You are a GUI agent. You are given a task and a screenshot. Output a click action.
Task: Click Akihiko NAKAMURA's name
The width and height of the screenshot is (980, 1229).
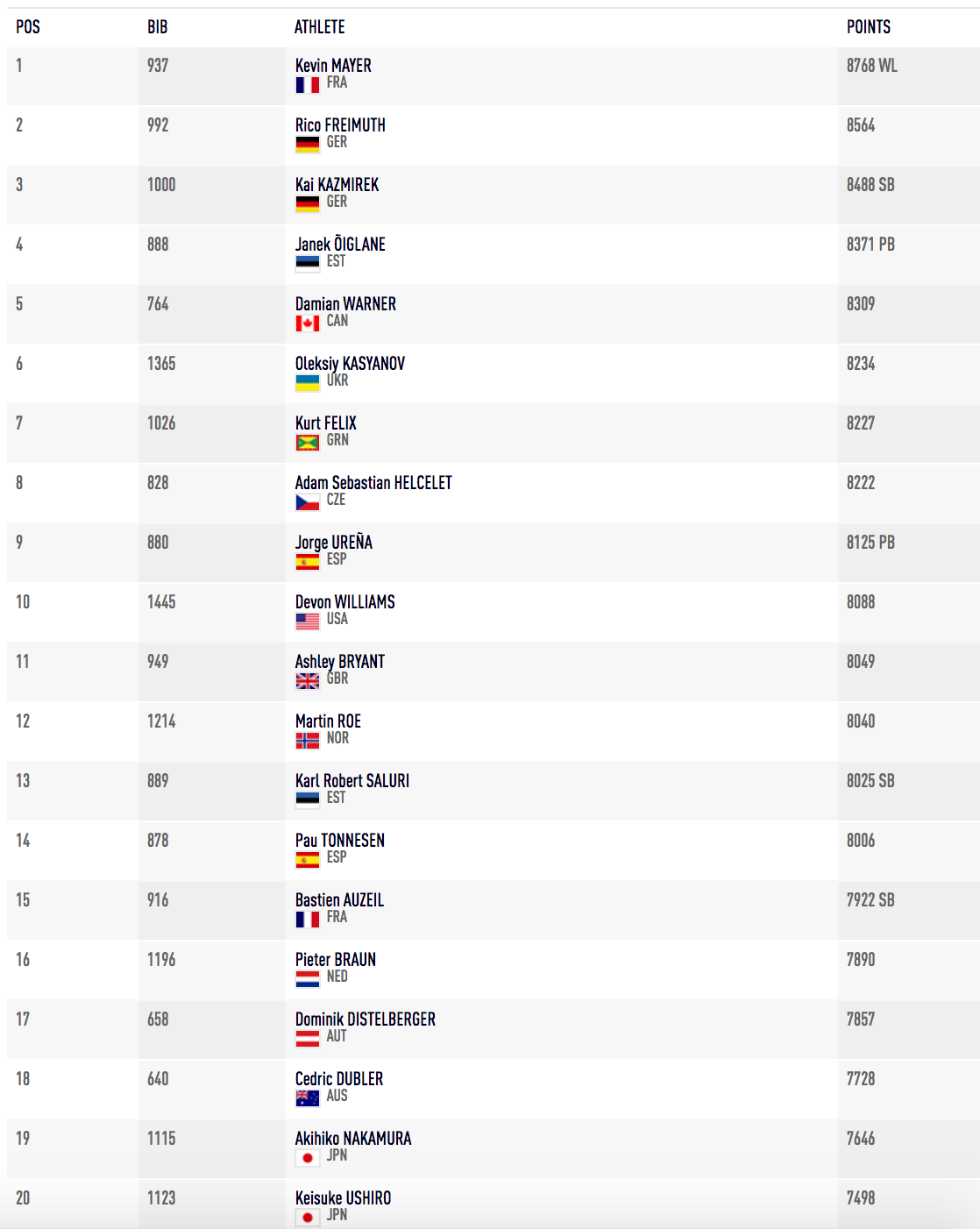(x=353, y=1139)
